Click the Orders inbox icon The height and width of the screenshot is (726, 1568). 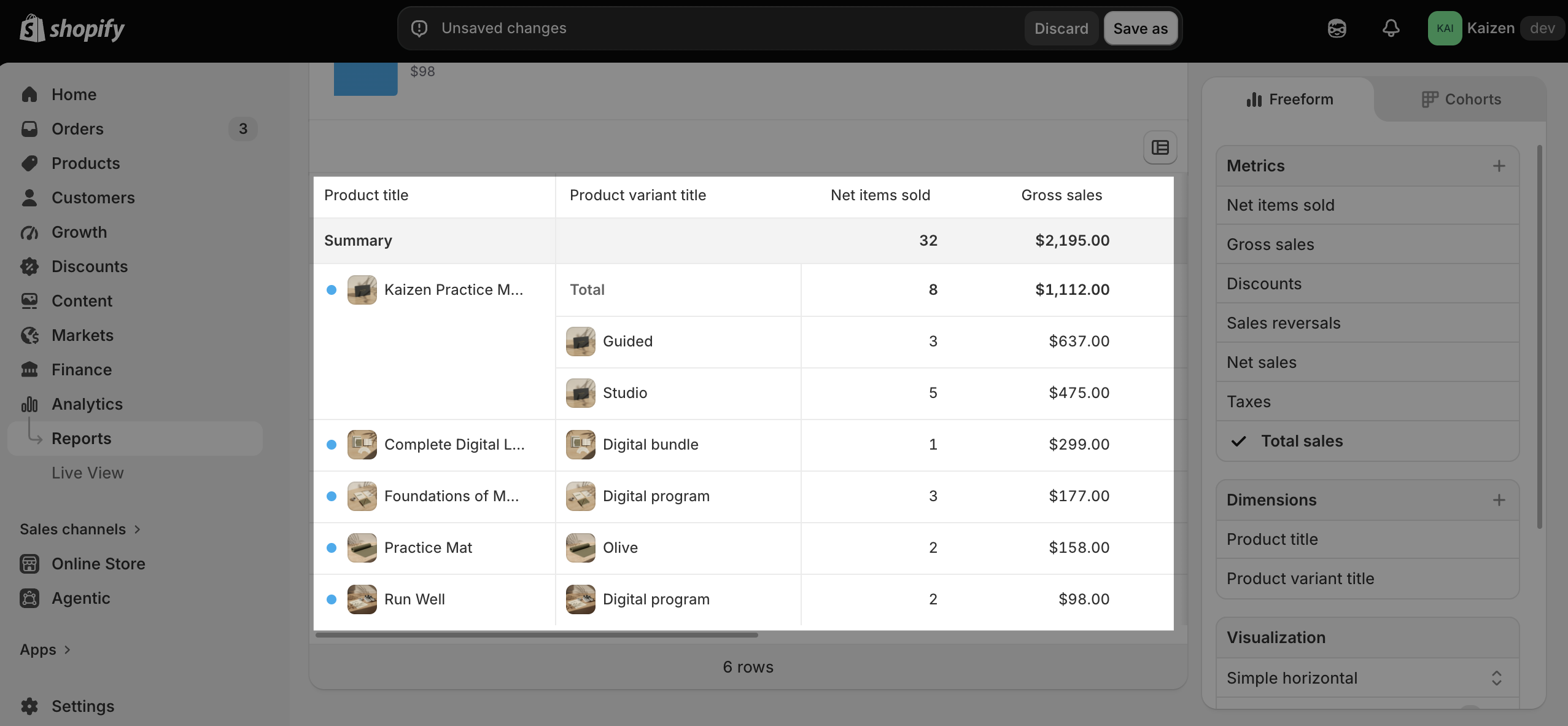point(29,129)
